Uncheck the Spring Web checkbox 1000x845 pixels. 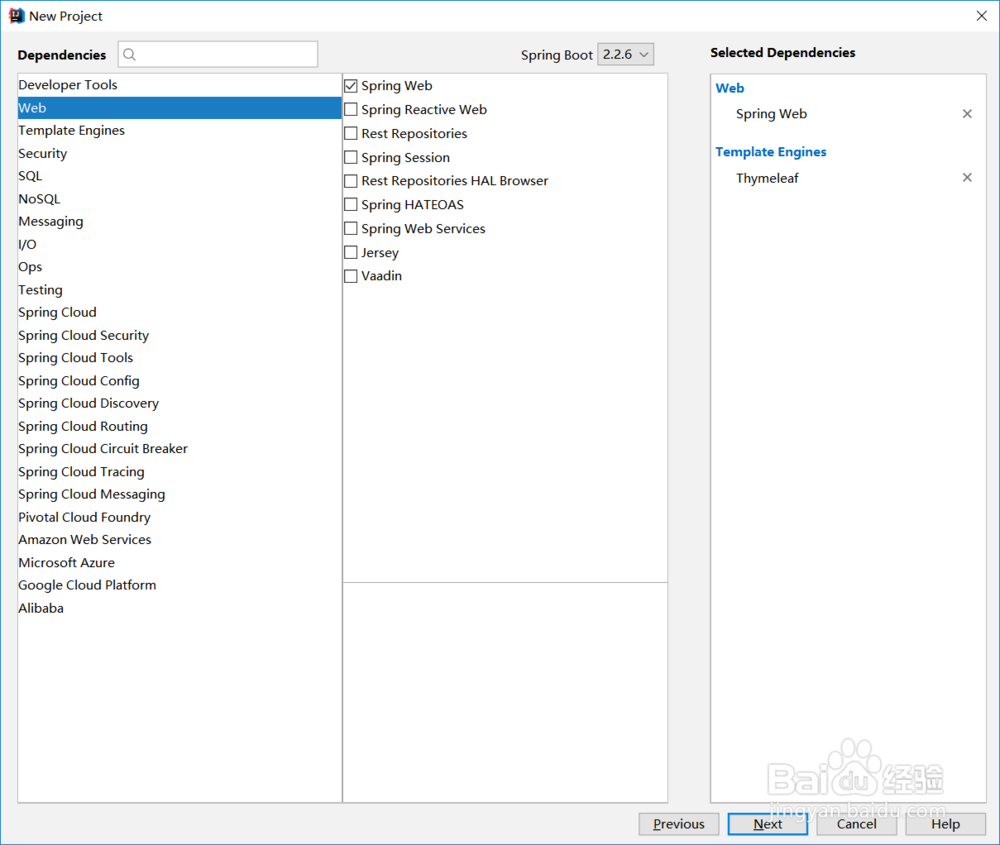click(351, 86)
